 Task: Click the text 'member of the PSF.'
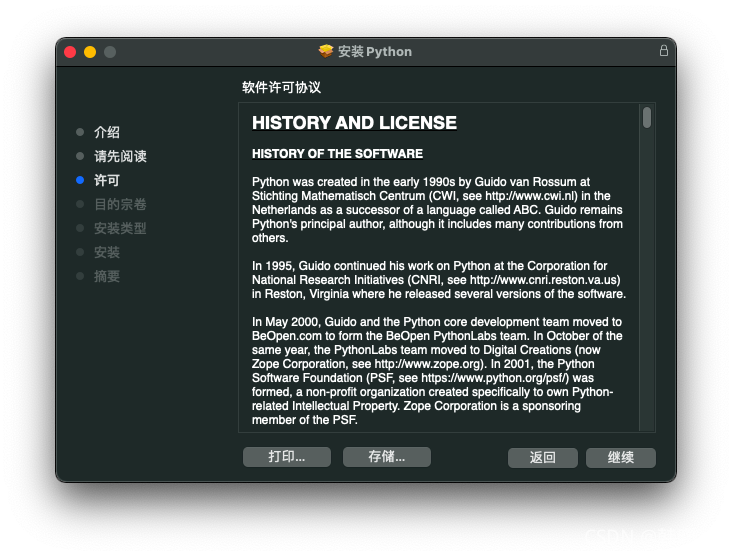coord(305,420)
